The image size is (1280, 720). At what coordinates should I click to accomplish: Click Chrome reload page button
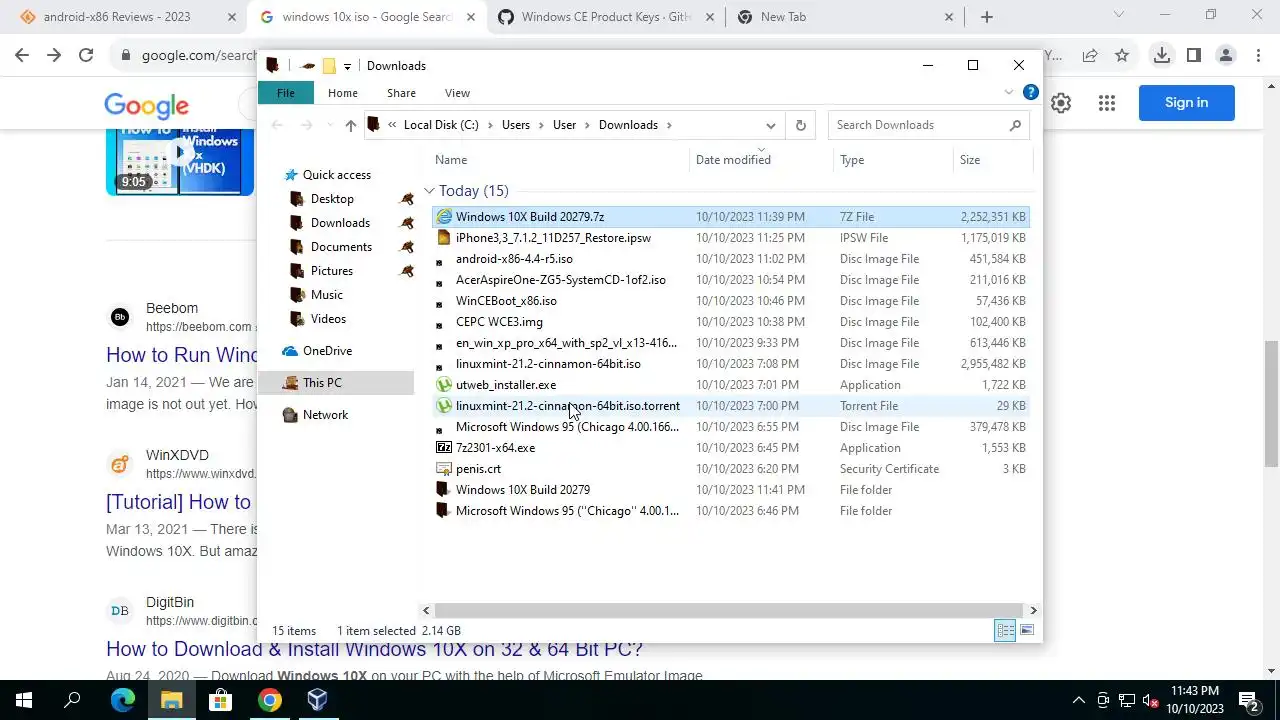pyautogui.click(x=86, y=56)
